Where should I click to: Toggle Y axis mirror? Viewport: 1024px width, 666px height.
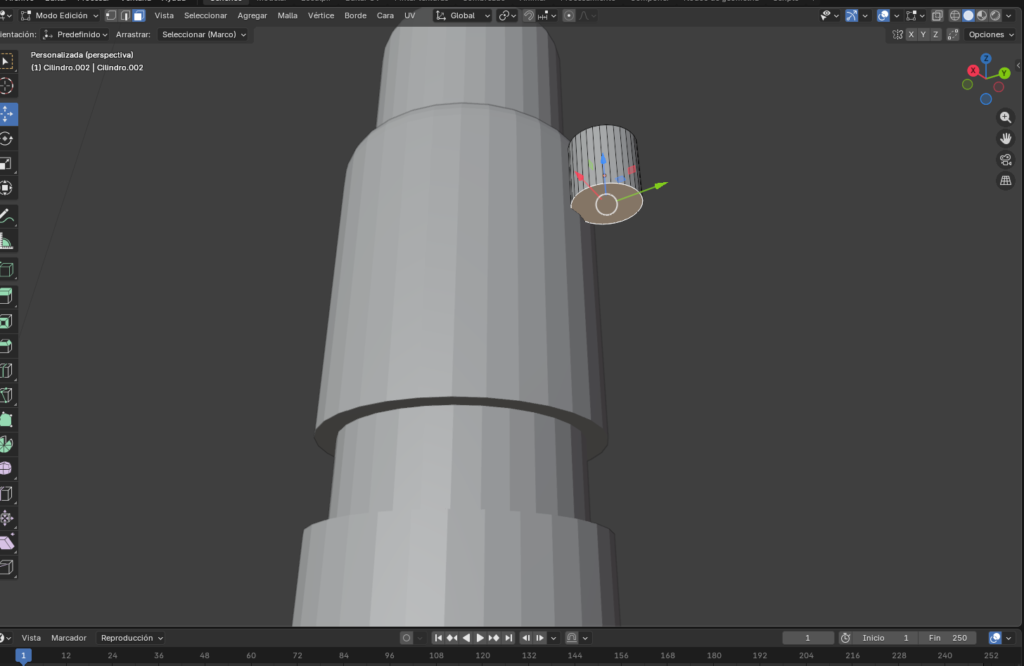[923, 35]
